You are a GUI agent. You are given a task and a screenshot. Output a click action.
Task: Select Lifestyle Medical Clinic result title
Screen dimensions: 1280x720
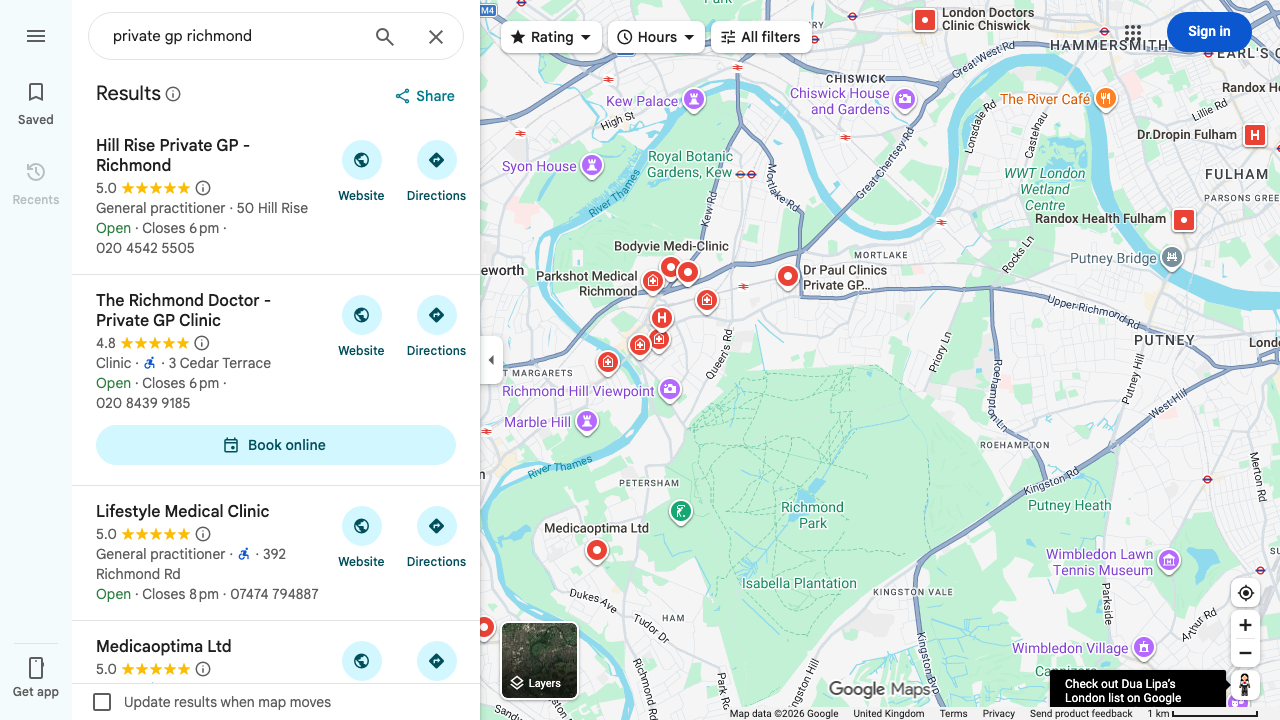182,511
